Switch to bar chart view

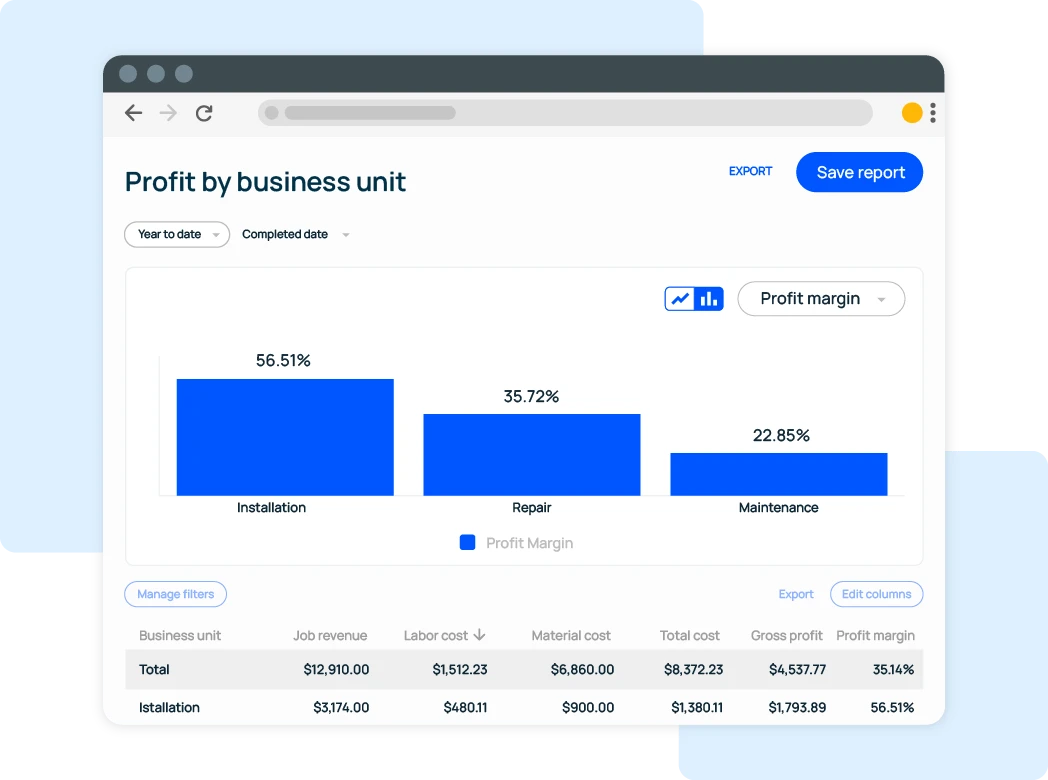pyautogui.click(x=709, y=299)
